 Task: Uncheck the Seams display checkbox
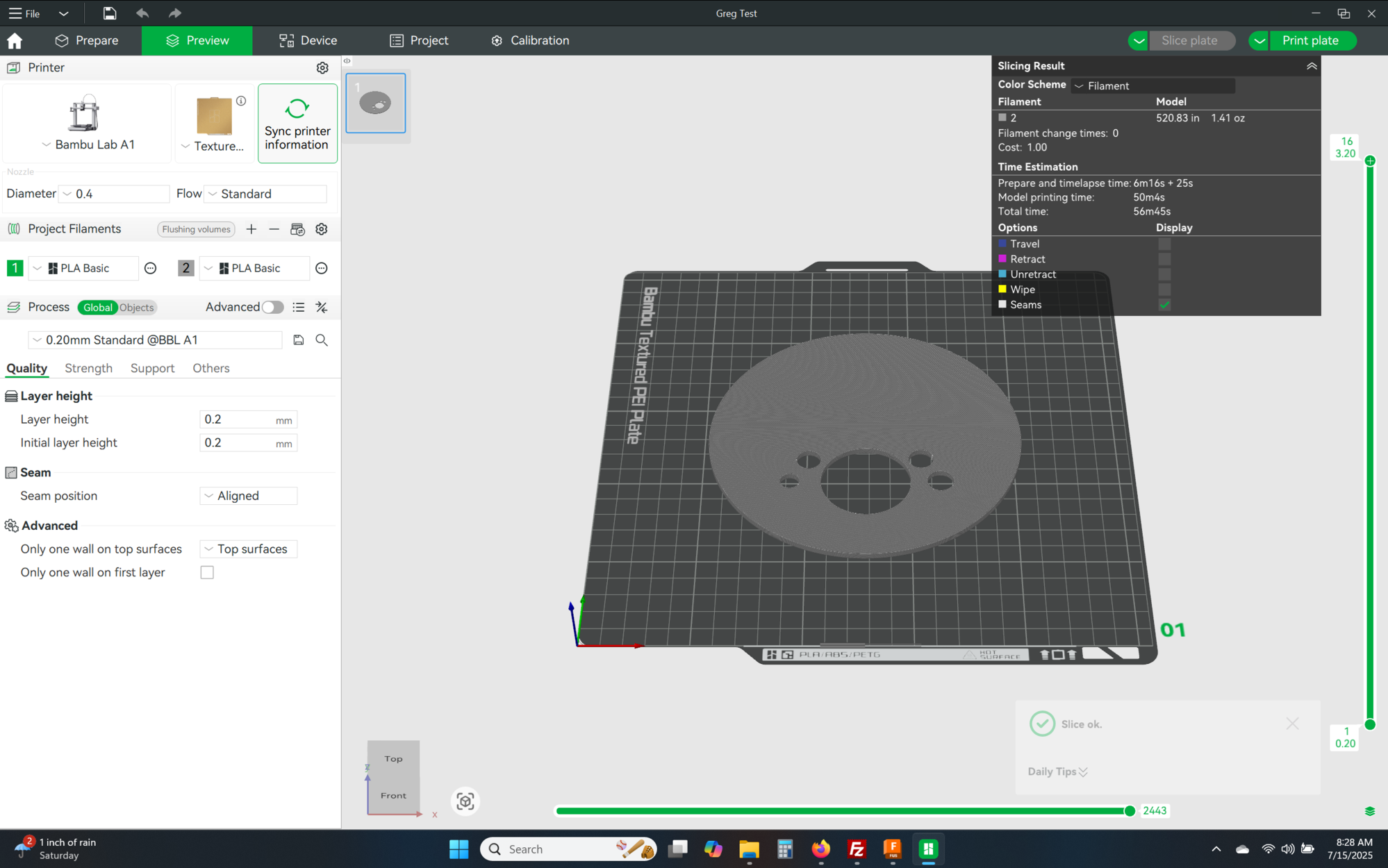click(1164, 305)
